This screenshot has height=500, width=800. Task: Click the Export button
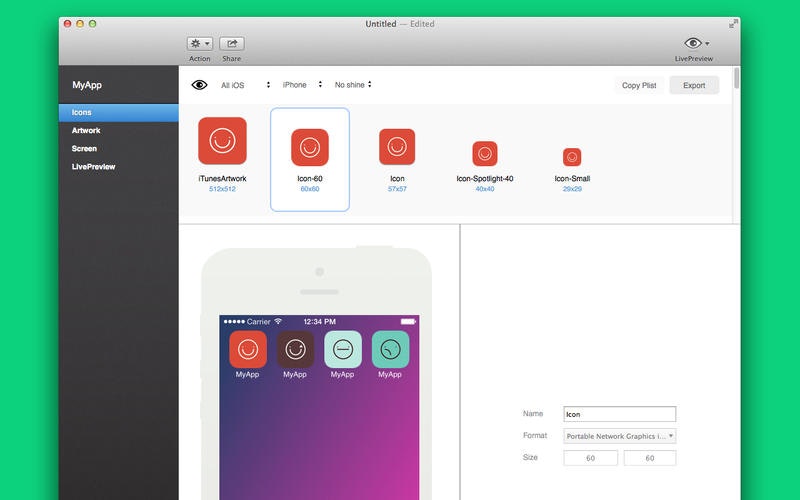[x=694, y=85]
